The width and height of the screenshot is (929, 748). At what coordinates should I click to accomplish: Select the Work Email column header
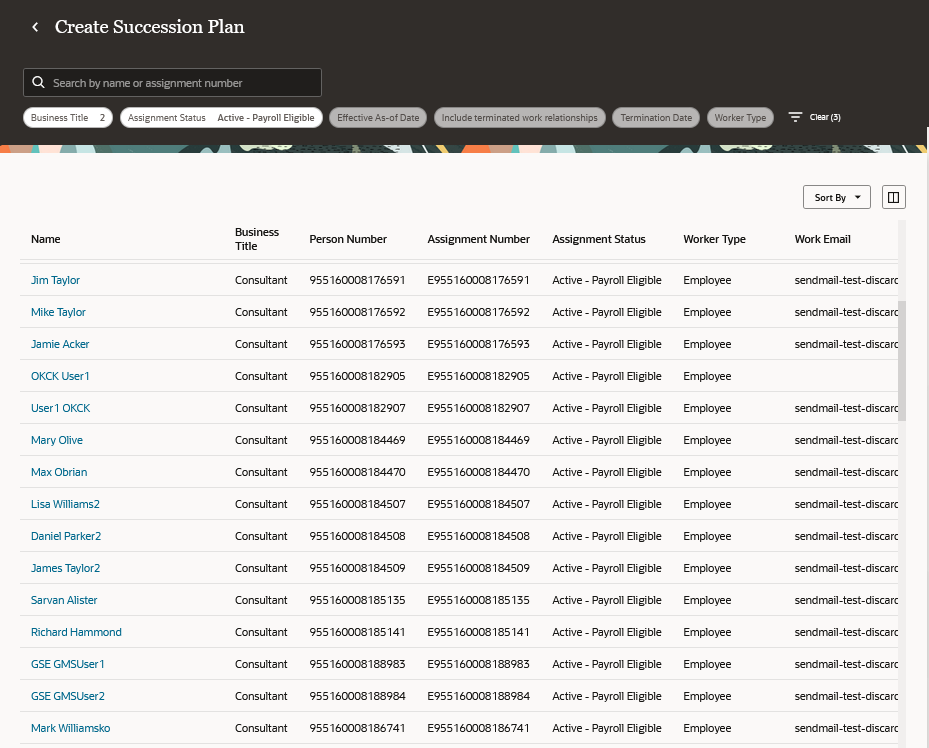tap(822, 239)
